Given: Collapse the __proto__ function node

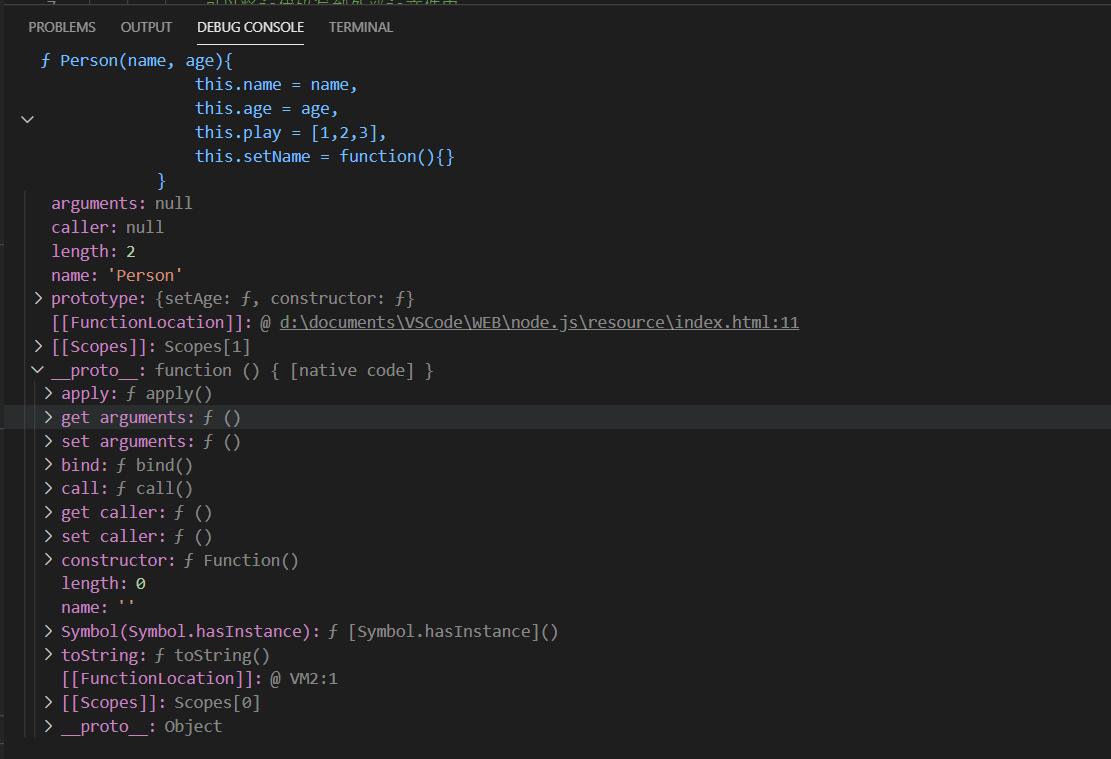Looking at the screenshot, I should tap(38, 370).
